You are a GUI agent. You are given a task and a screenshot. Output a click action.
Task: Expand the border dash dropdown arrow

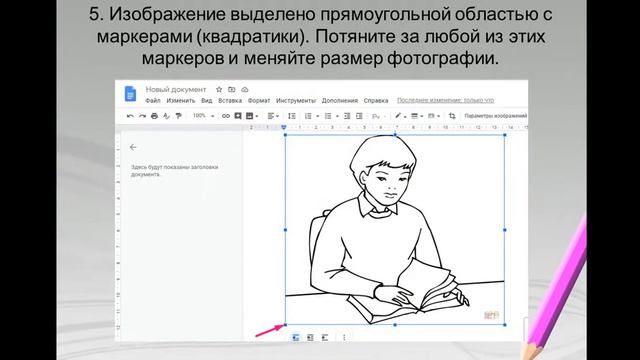click(438, 116)
